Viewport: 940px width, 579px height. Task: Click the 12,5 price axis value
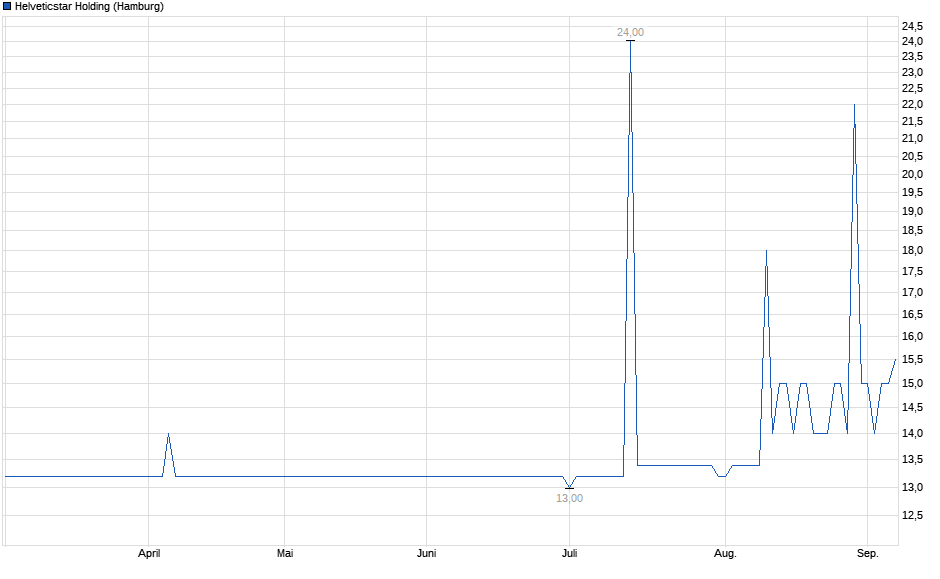click(x=912, y=515)
